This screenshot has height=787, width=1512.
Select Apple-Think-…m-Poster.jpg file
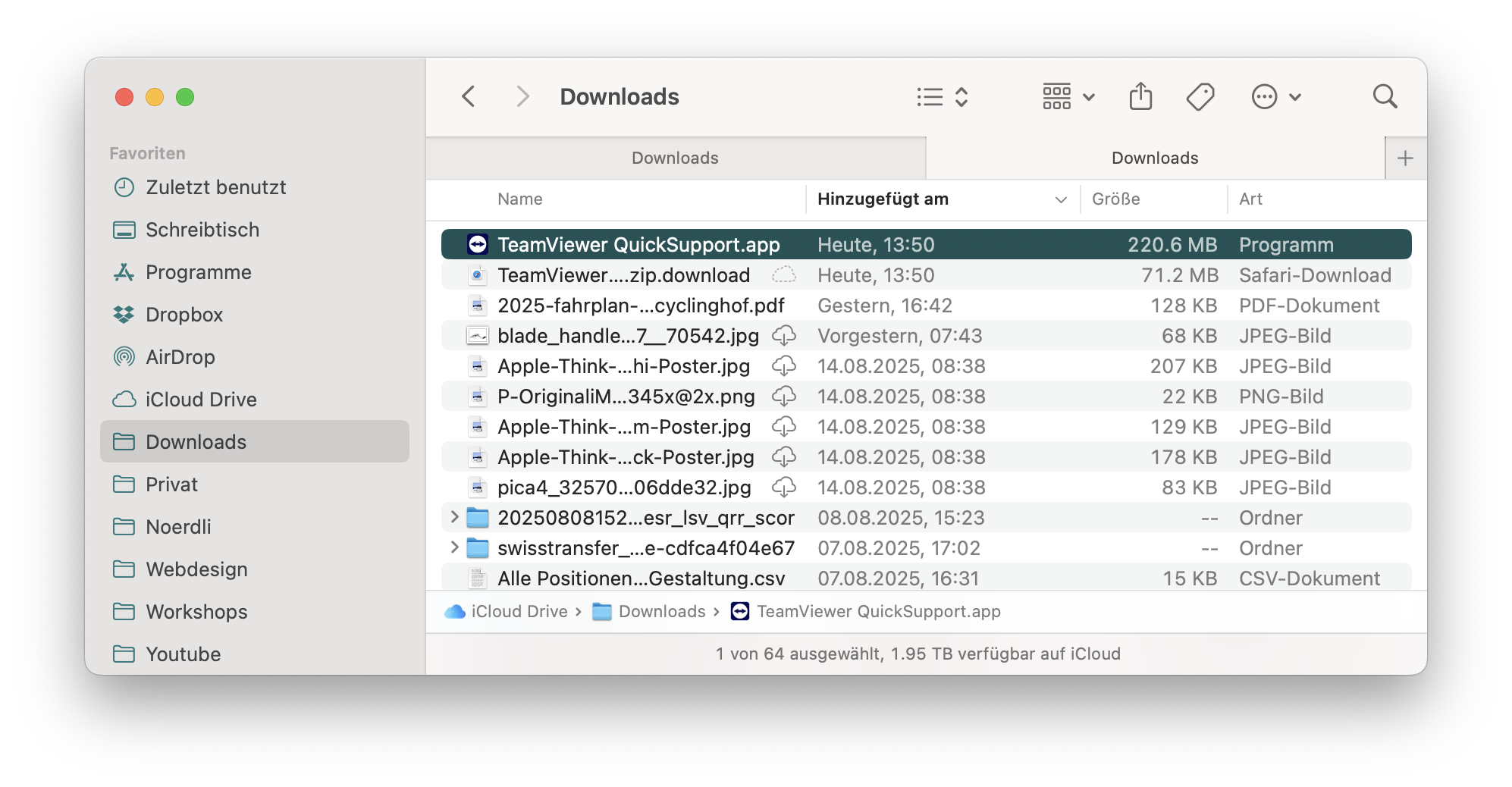(x=926, y=426)
